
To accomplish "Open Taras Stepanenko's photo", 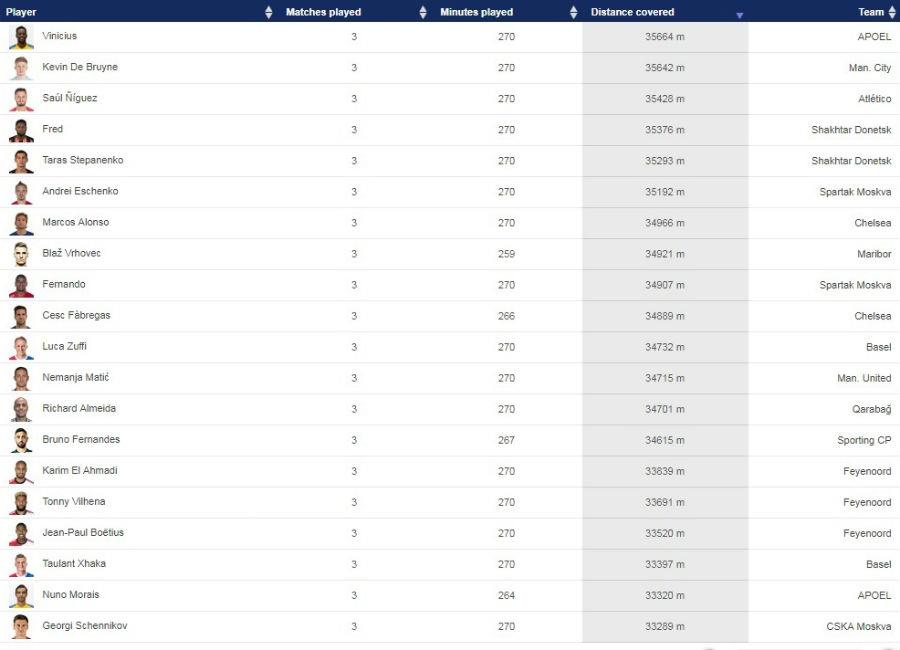I will coord(21,161).
